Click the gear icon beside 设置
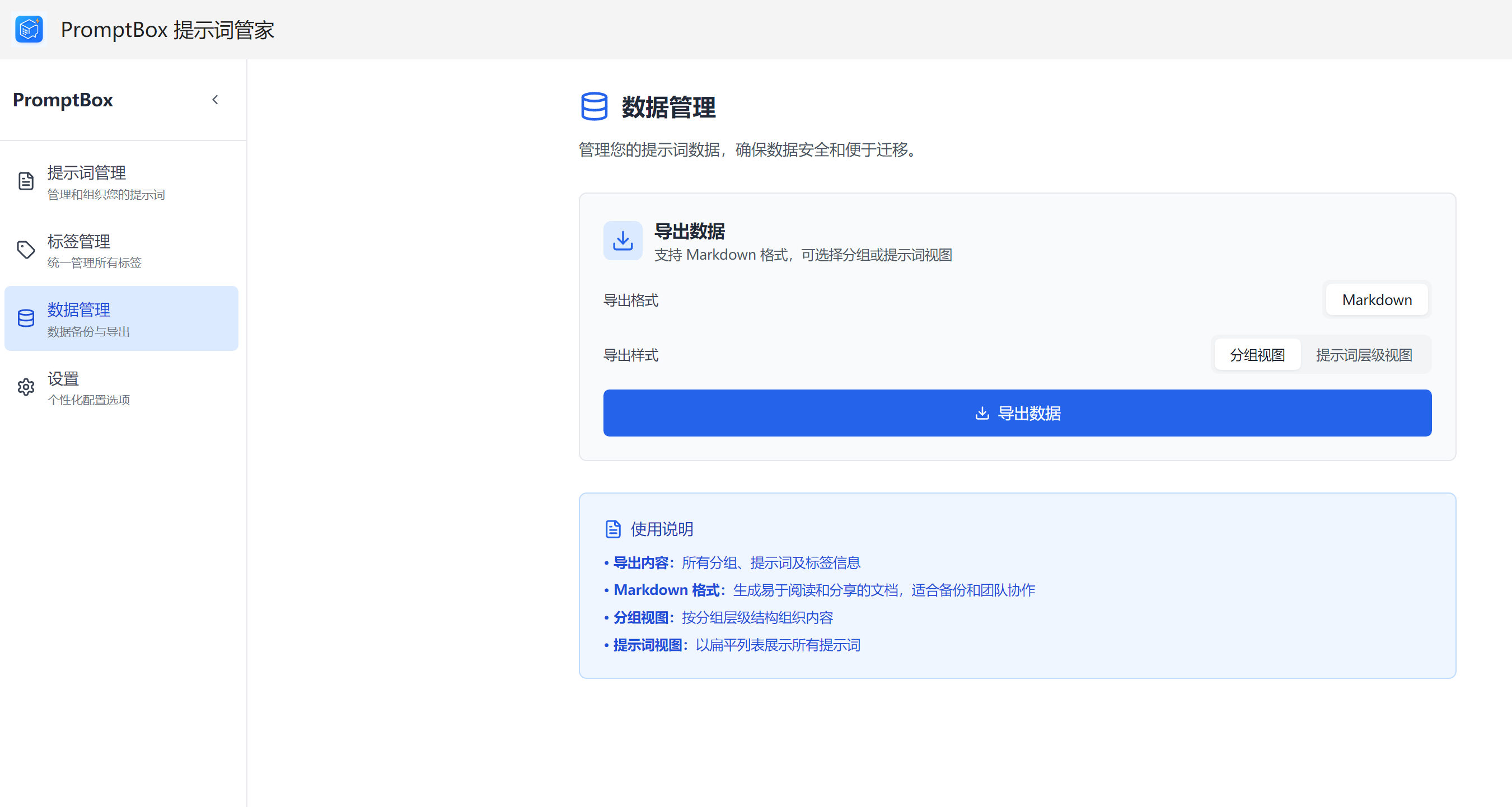 (x=26, y=387)
